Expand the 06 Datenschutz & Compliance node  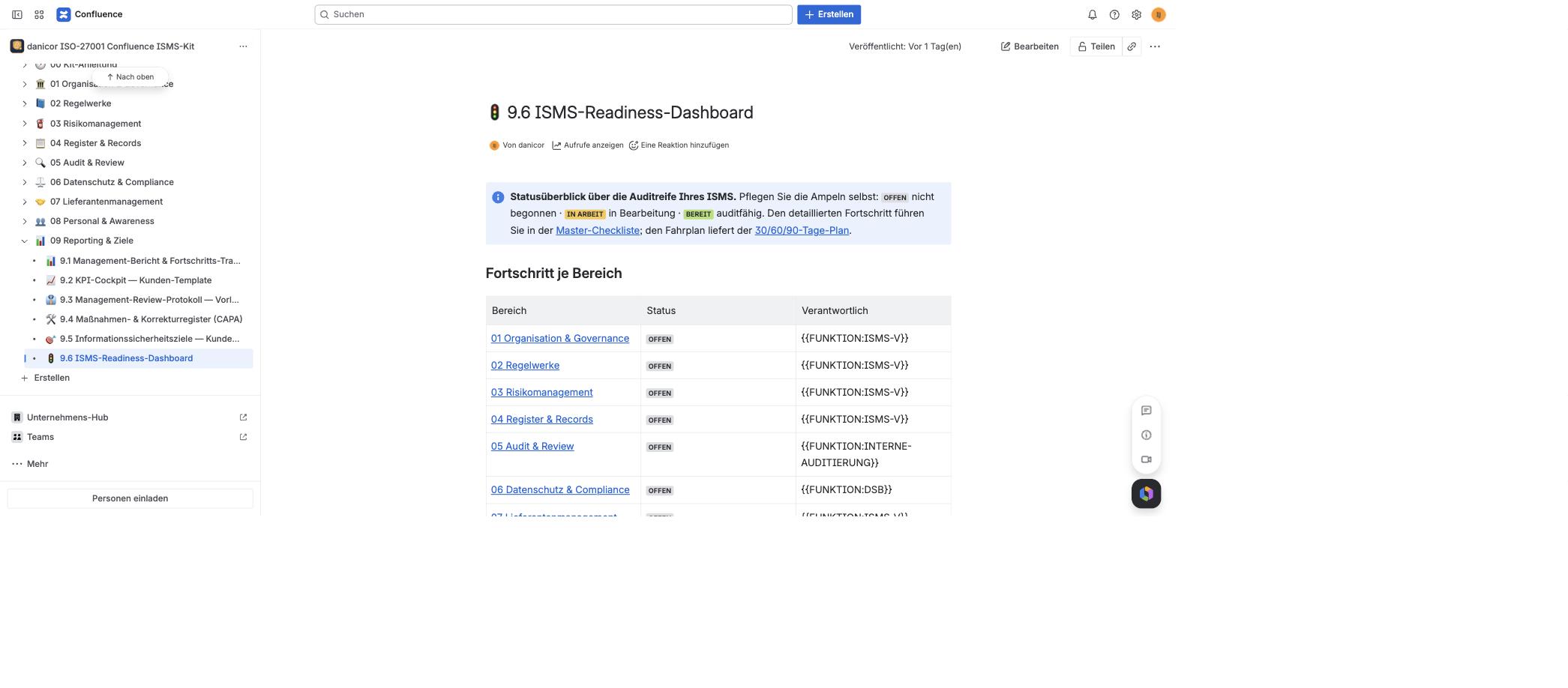click(24, 182)
